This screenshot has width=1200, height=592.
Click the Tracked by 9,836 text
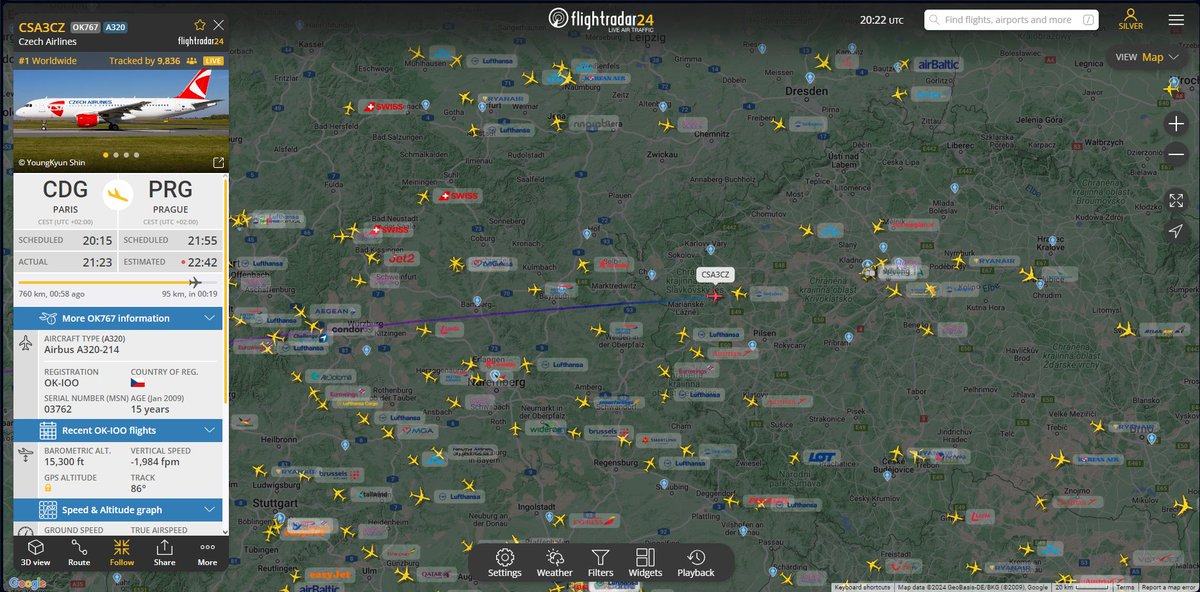[146, 61]
